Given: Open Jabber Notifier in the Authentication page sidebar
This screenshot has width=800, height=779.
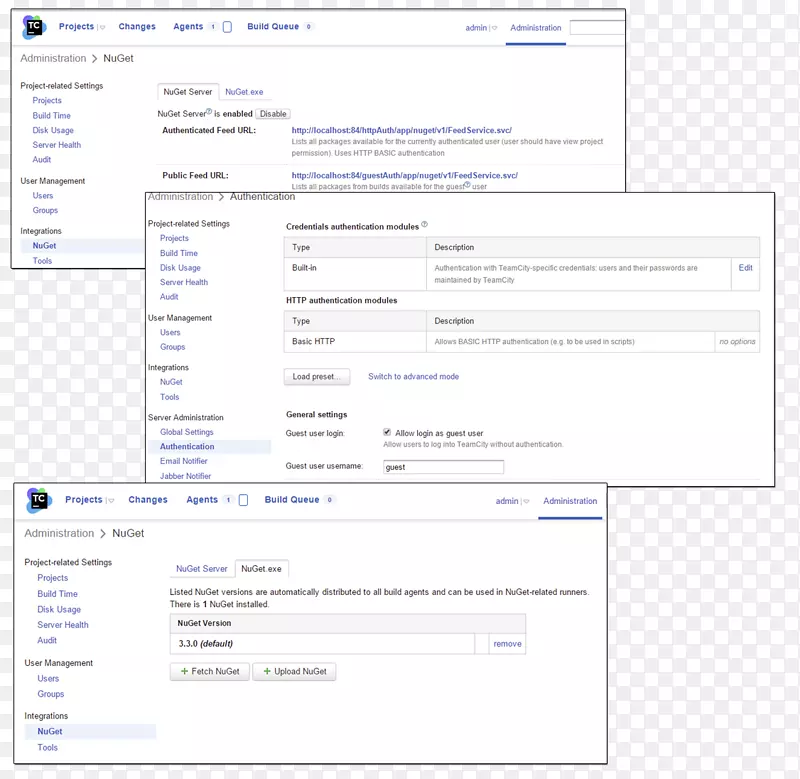Looking at the screenshot, I should [x=185, y=476].
